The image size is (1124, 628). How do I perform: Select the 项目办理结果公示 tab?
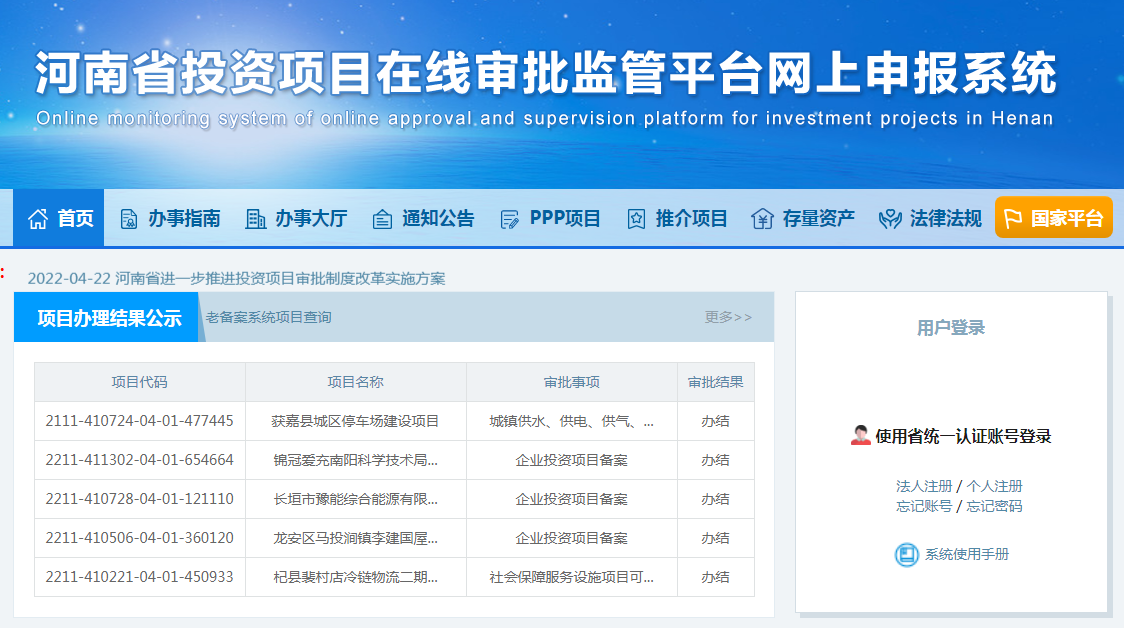[109, 318]
